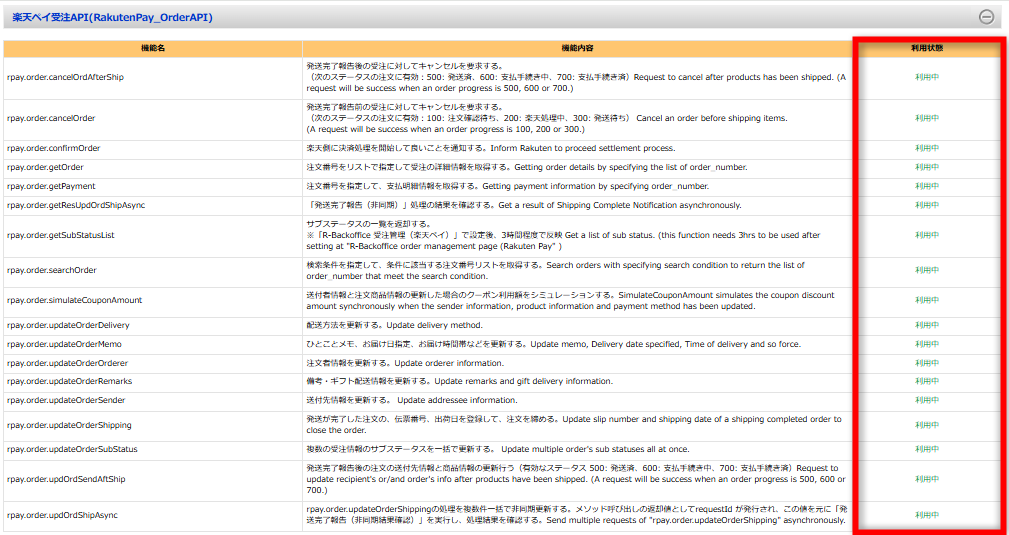Click 利用中 status for searchOrder row
Image resolution: width=1009 pixels, height=535 pixels.
pyautogui.click(x=927, y=270)
